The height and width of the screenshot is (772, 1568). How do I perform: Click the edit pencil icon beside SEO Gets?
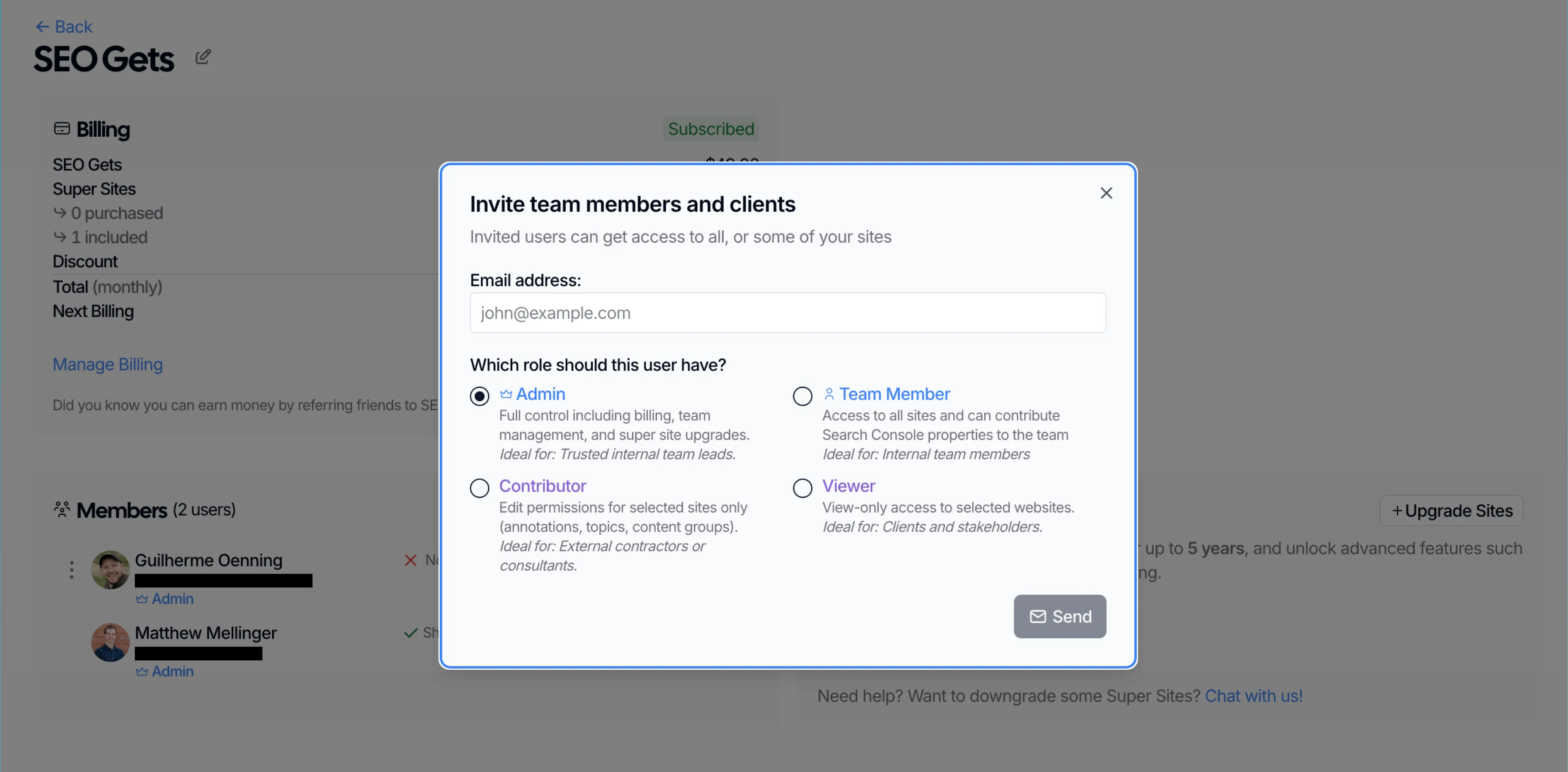pyautogui.click(x=203, y=56)
